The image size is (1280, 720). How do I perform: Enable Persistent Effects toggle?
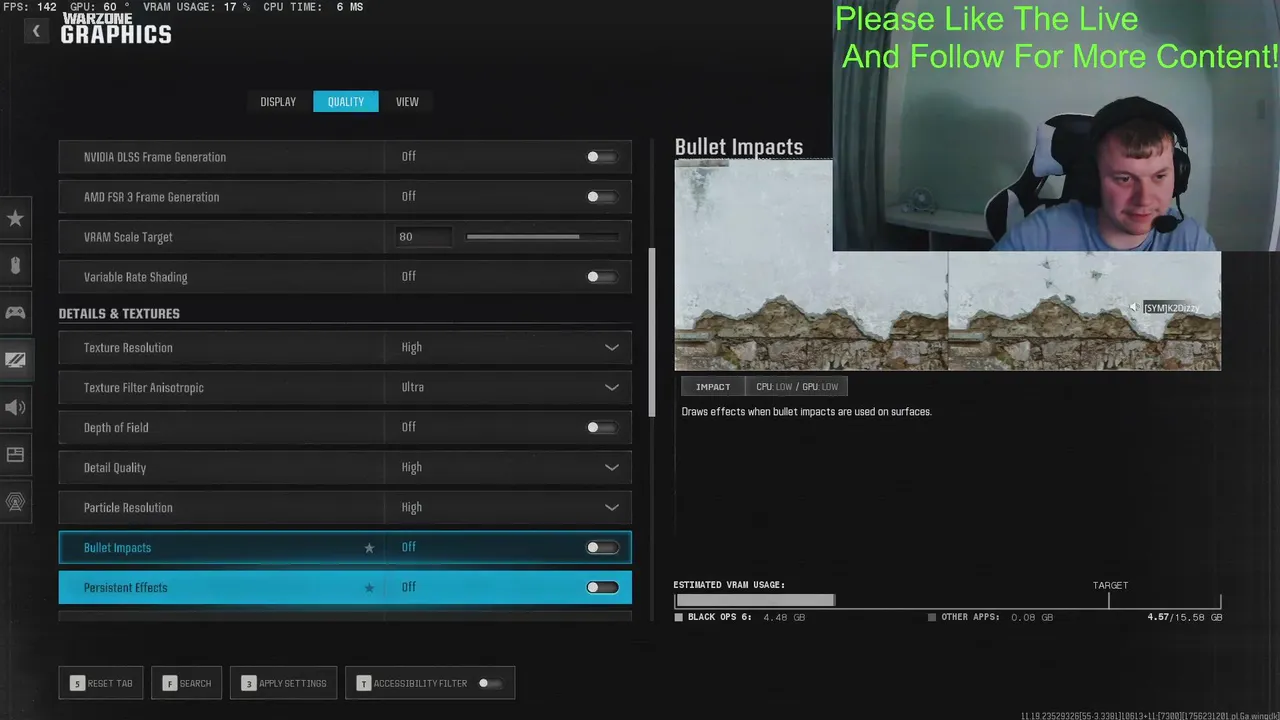click(602, 587)
